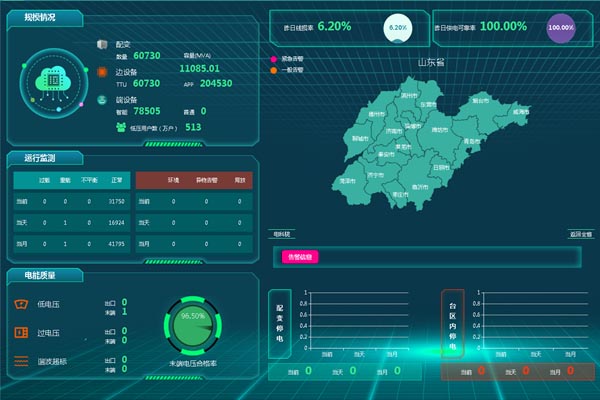Click the orange 边设备 icon
Viewport: 600px width, 400px height.
click(x=104, y=71)
